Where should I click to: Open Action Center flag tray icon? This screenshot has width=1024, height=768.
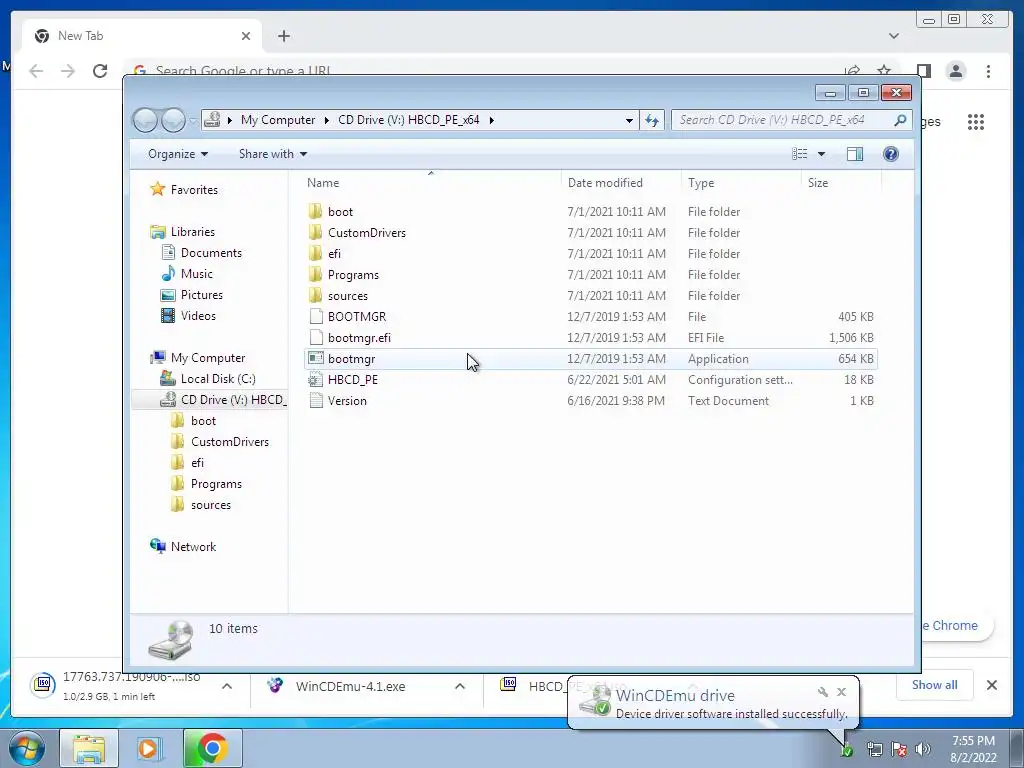pos(899,749)
